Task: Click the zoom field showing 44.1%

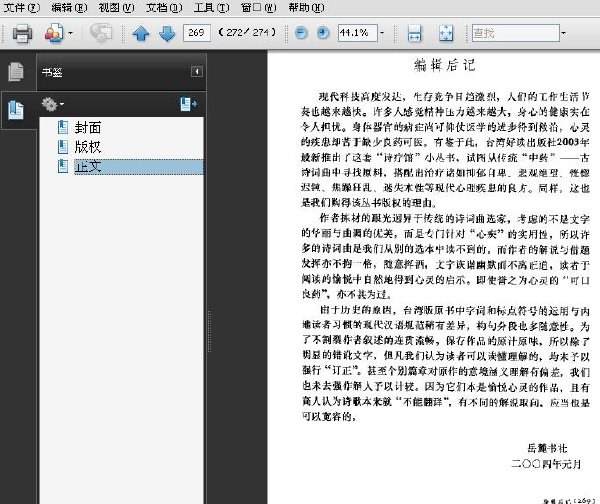Action: click(x=357, y=33)
